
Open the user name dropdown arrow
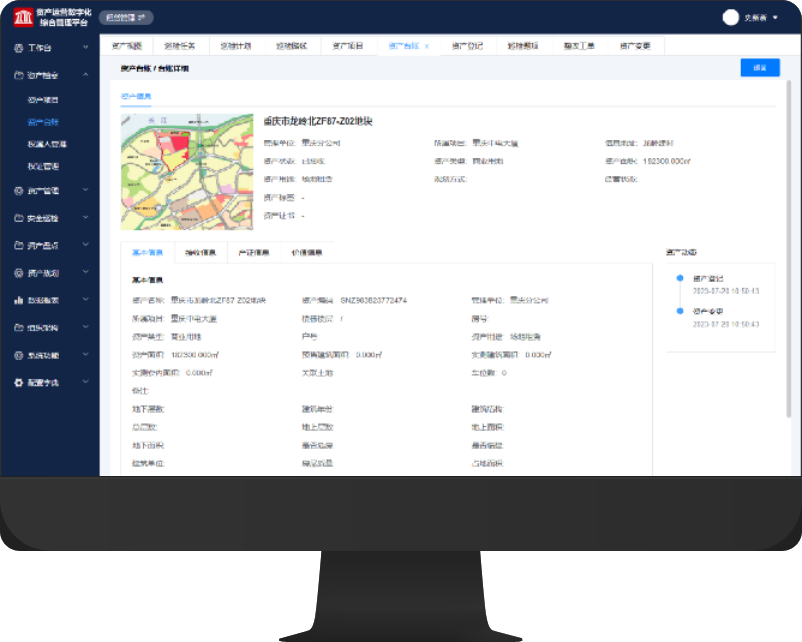pos(776,18)
